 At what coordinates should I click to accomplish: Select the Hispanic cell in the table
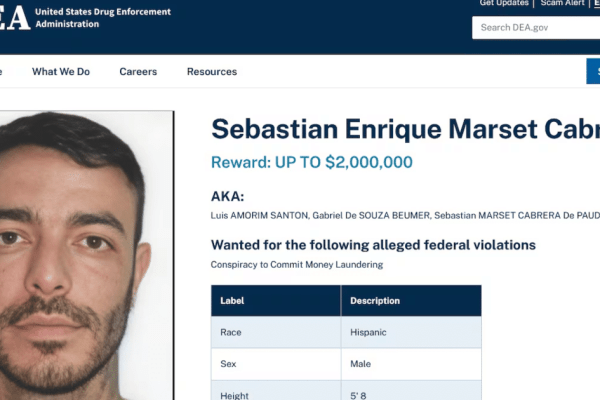coord(368,332)
